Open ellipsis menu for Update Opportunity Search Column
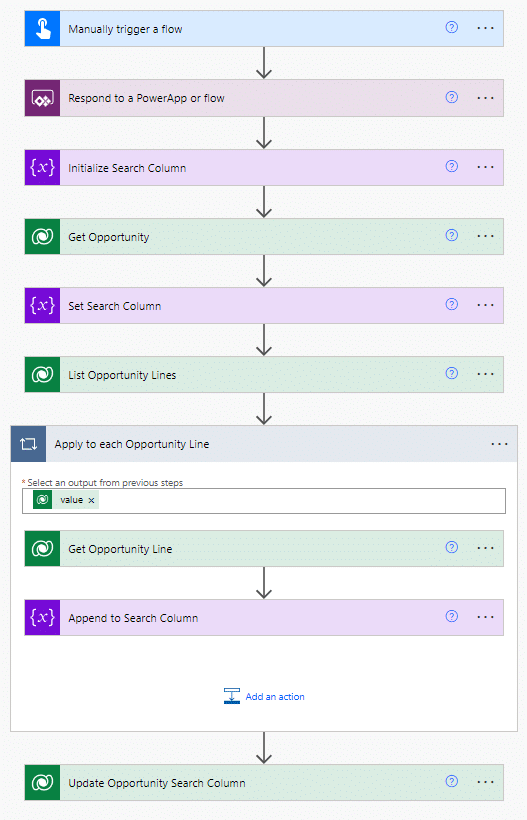This screenshot has width=527, height=820. [x=485, y=782]
